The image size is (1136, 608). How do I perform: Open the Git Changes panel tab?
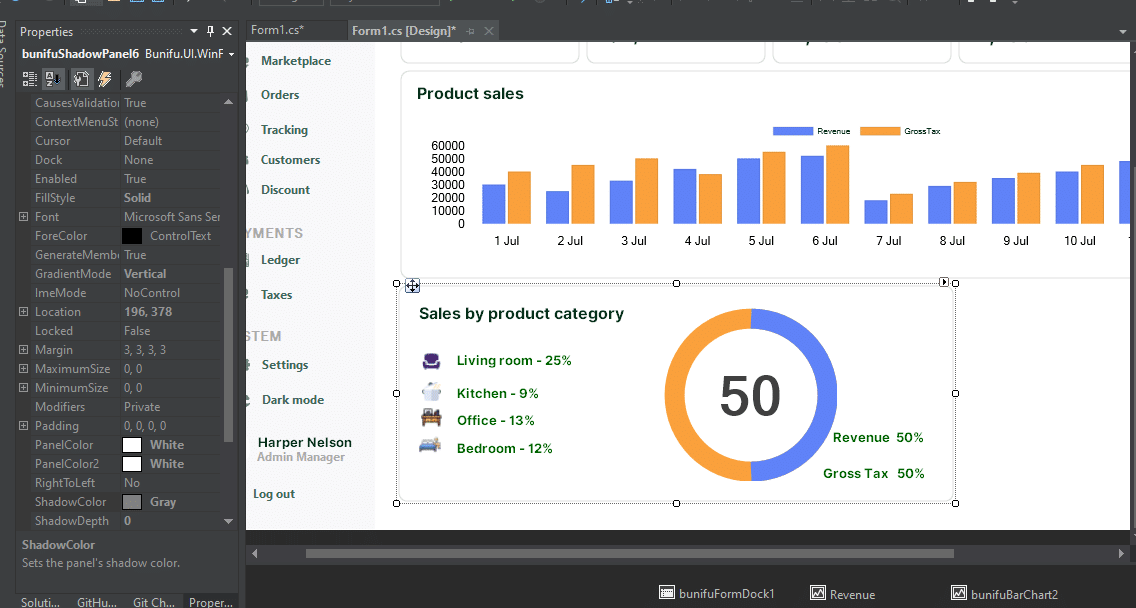(153, 602)
